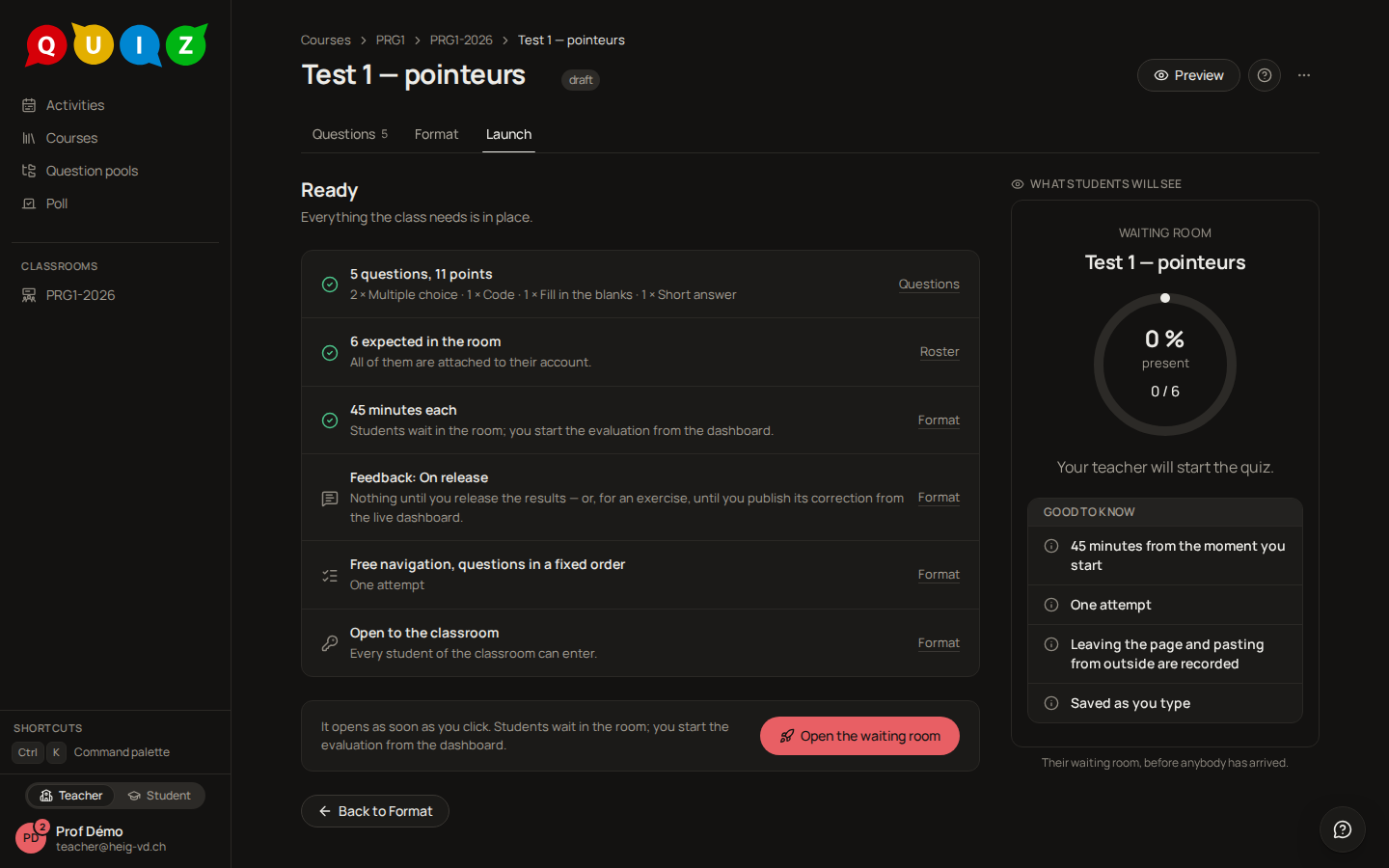Click the PRG1-2026 classroom icon
1389x868 pixels.
tap(29, 295)
